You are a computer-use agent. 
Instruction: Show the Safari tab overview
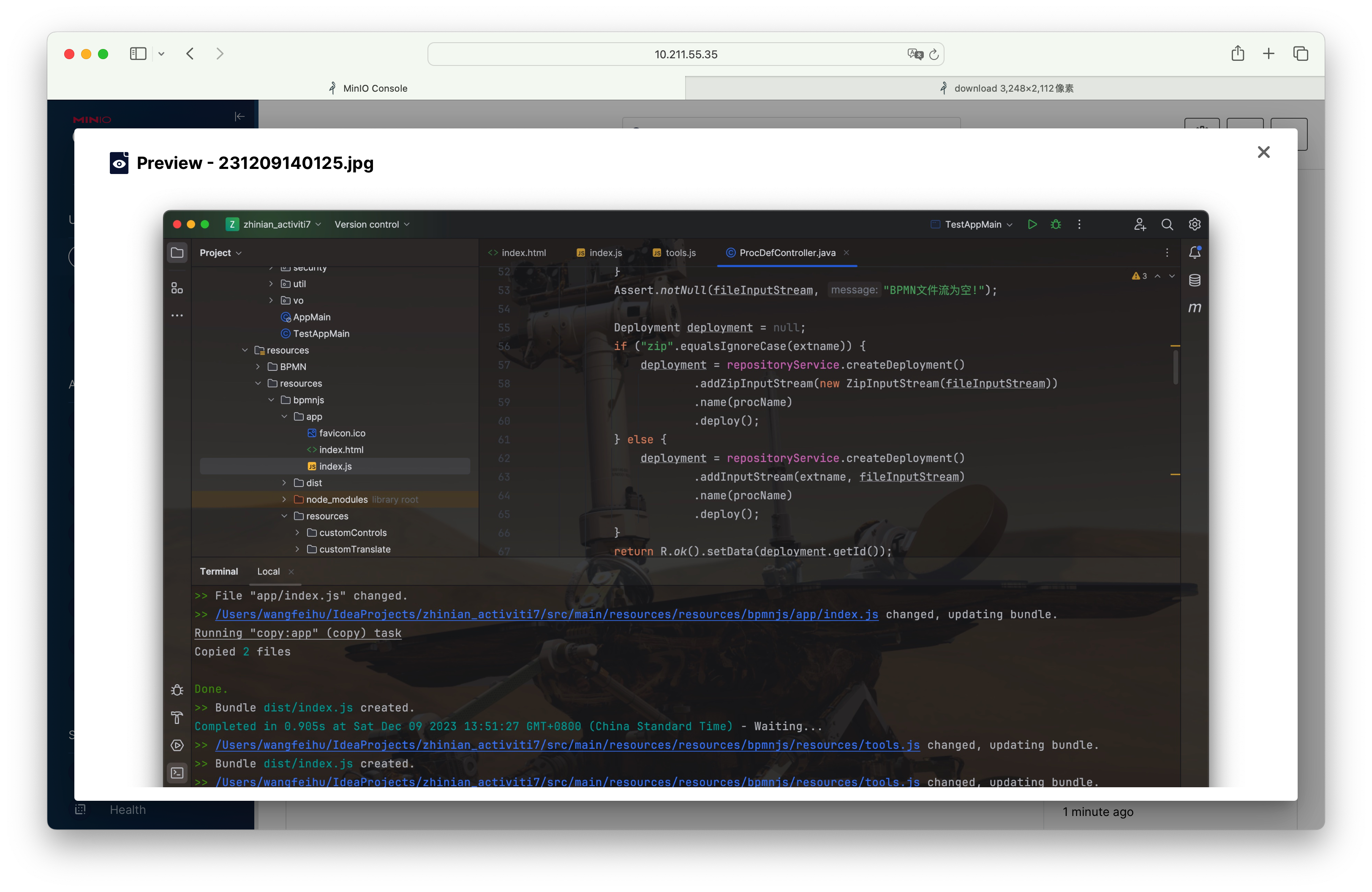coord(1301,54)
